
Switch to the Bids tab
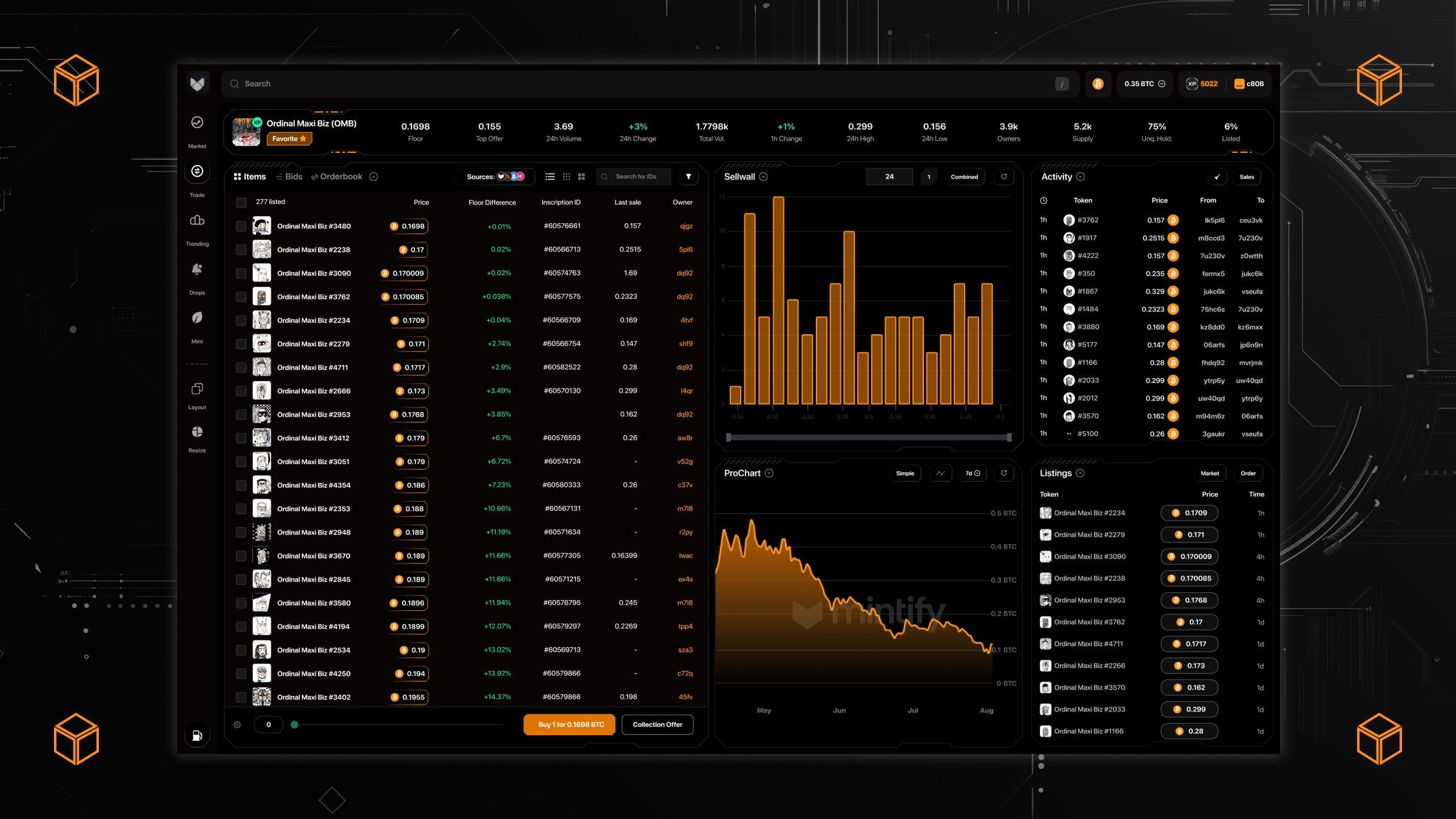click(x=289, y=177)
